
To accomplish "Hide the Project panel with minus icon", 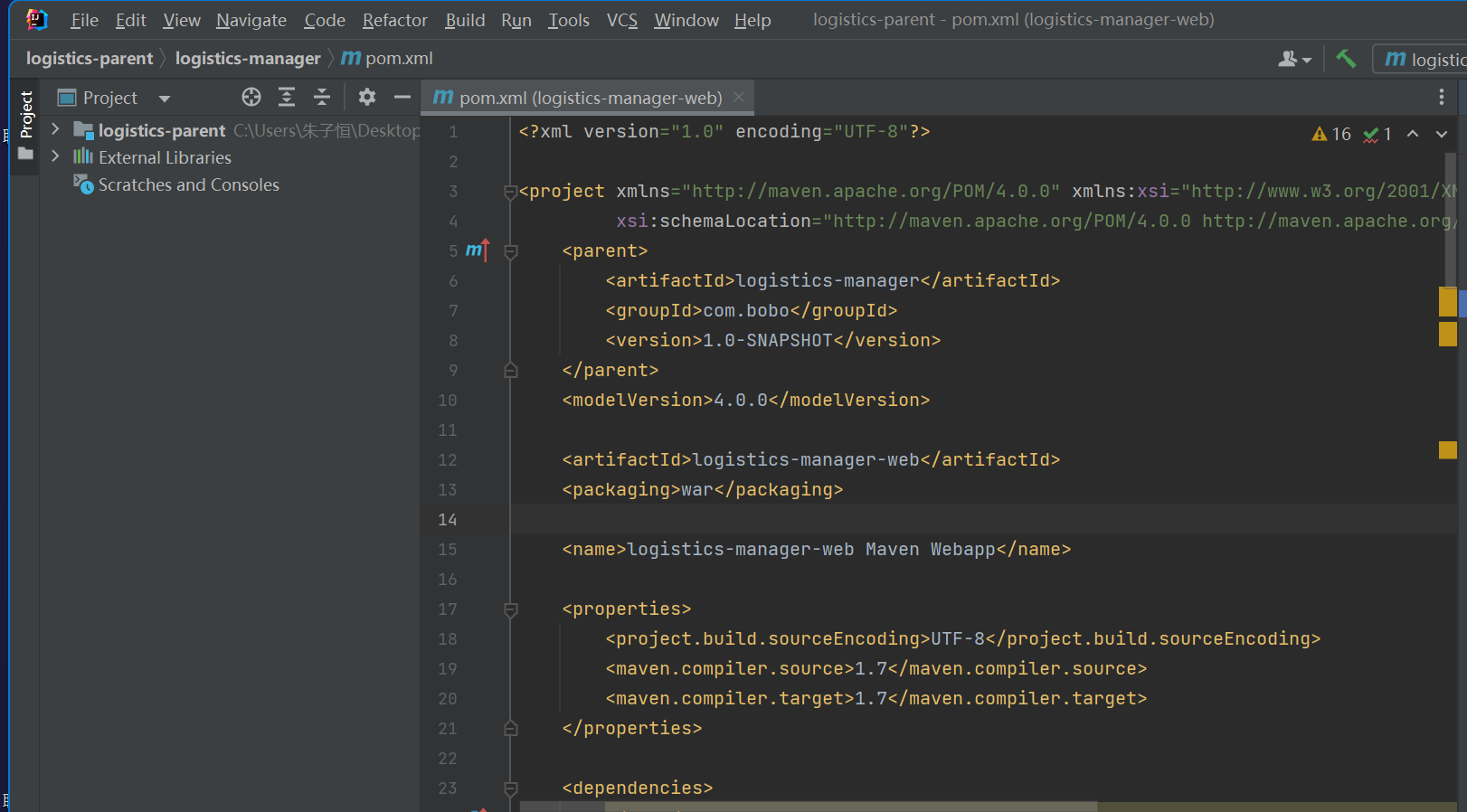I will [402, 98].
